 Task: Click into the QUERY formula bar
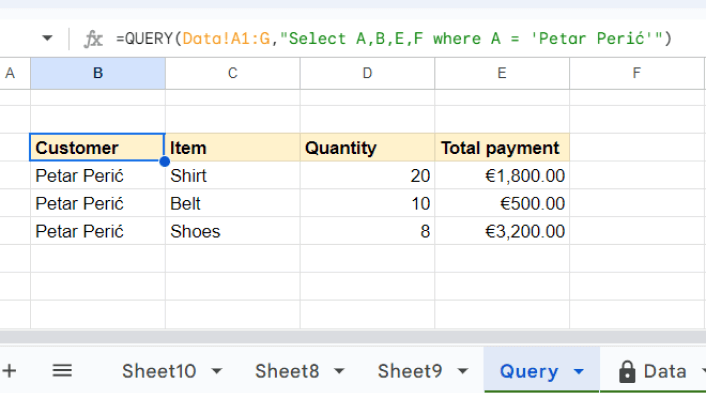click(x=394, y=39)
